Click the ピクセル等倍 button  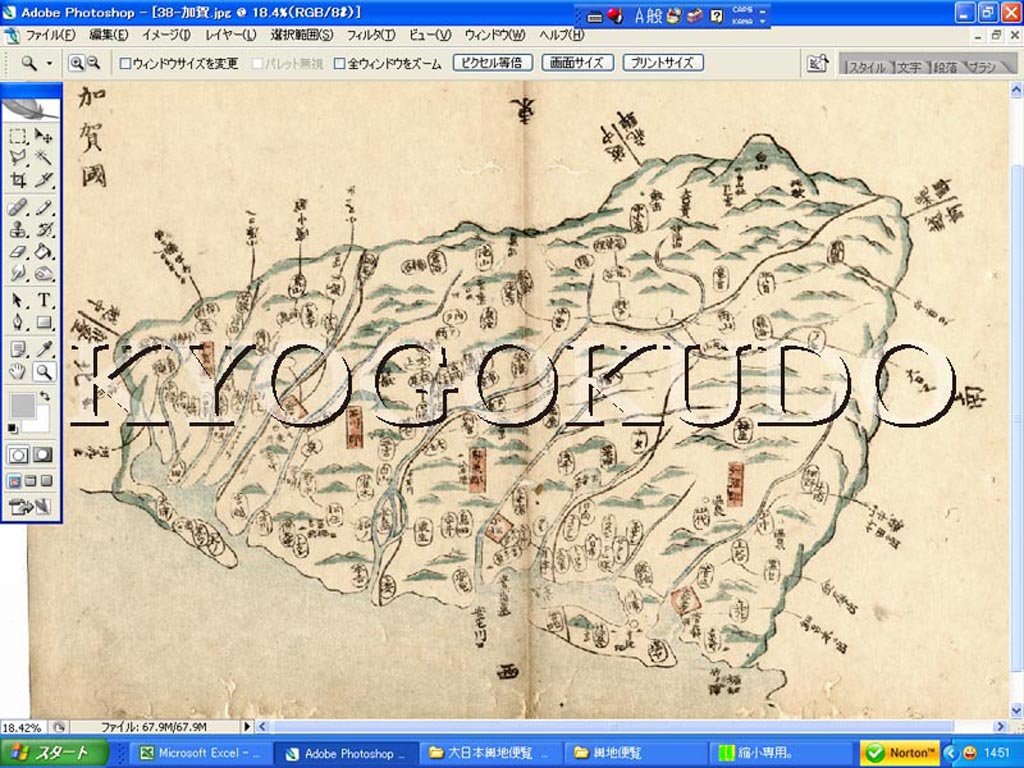493,63
